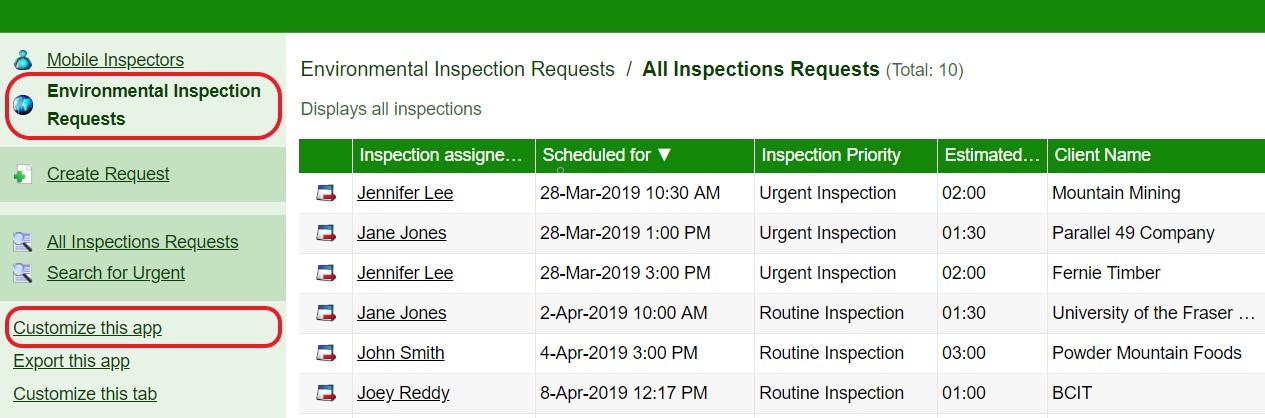Viewport: 1265px width, 418px height.
Task: Click the Export this app link
Action: tap(71, 361)
